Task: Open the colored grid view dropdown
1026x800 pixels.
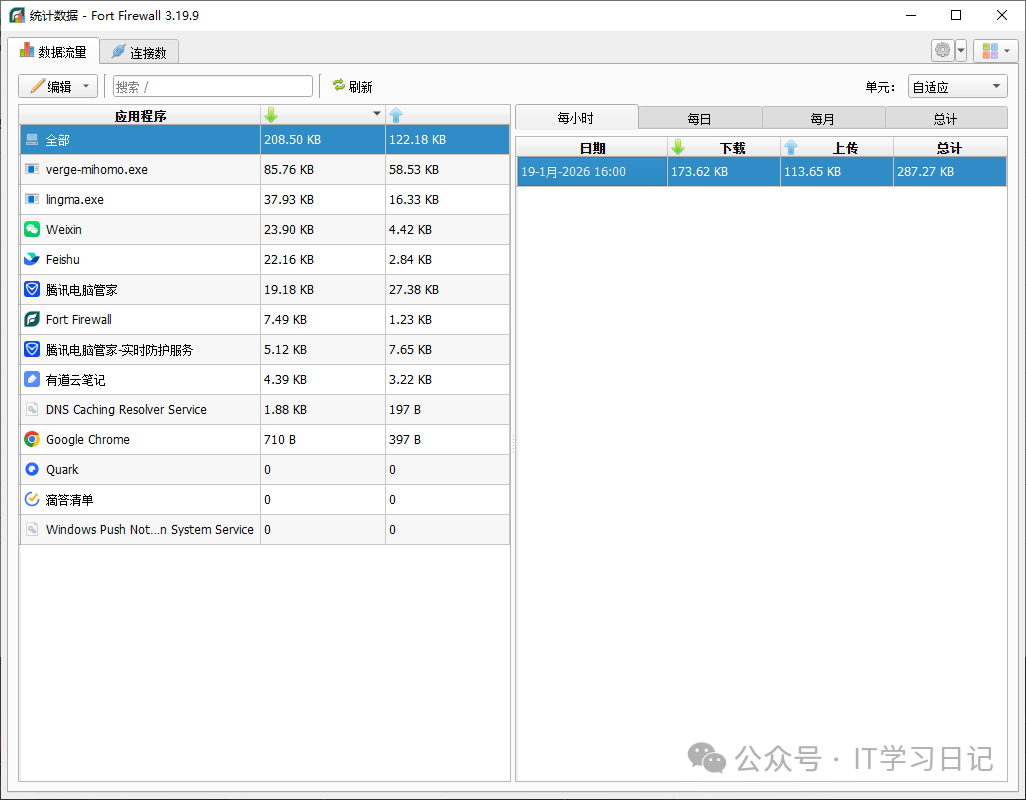Action: coord(996,50)
